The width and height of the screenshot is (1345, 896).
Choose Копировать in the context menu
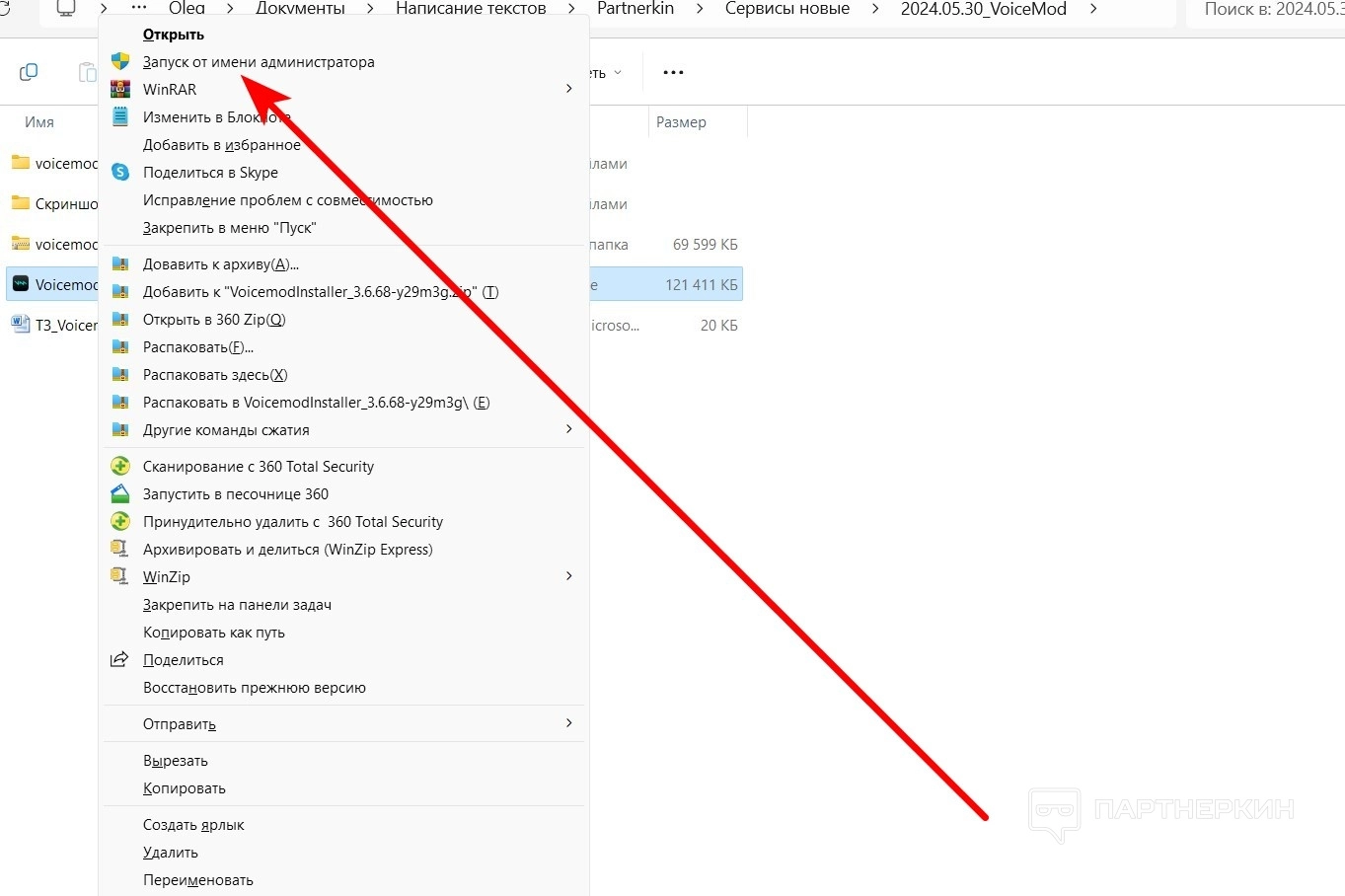(185, 787)
